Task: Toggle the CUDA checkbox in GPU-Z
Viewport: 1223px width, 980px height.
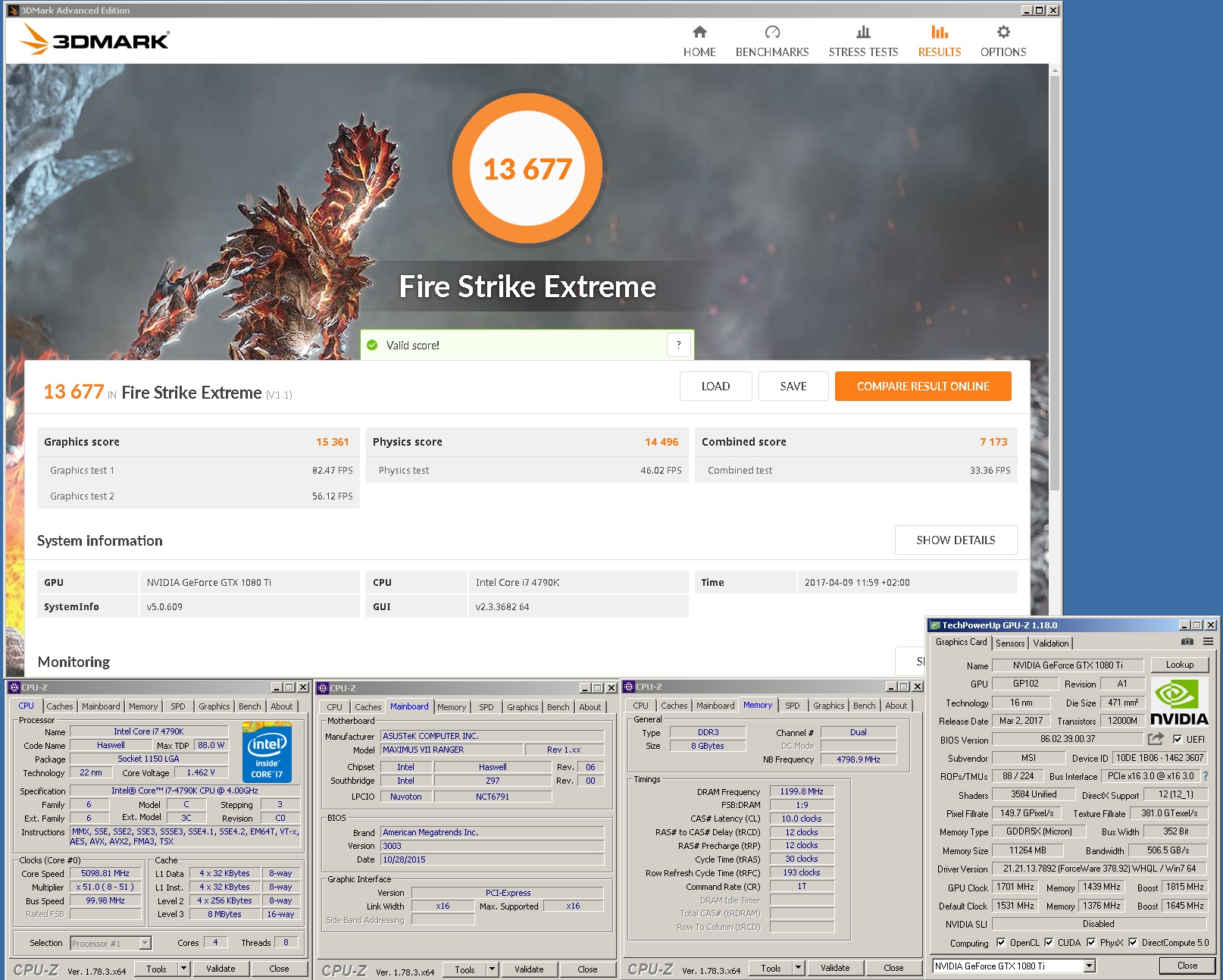Action: point(1049,943)
